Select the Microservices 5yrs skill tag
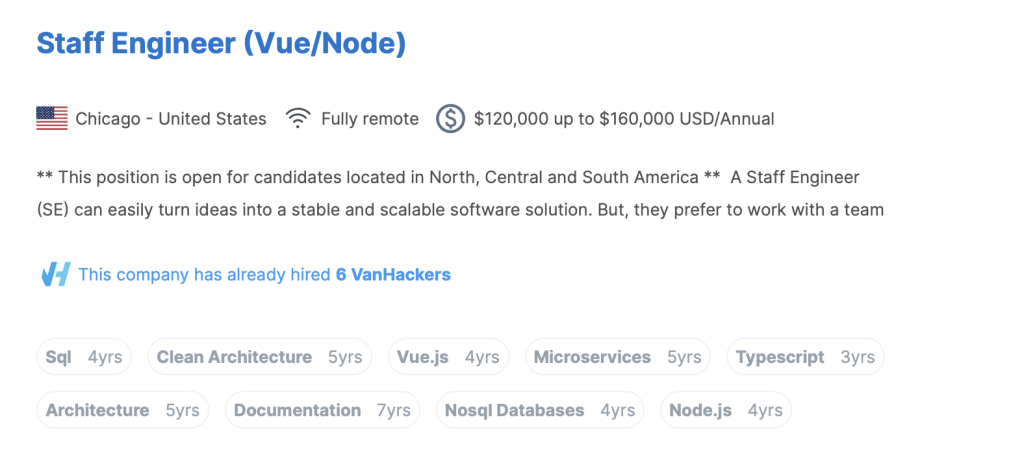Screen dimensions: 1024x461 pyautogui.click(x=618, y=357)
